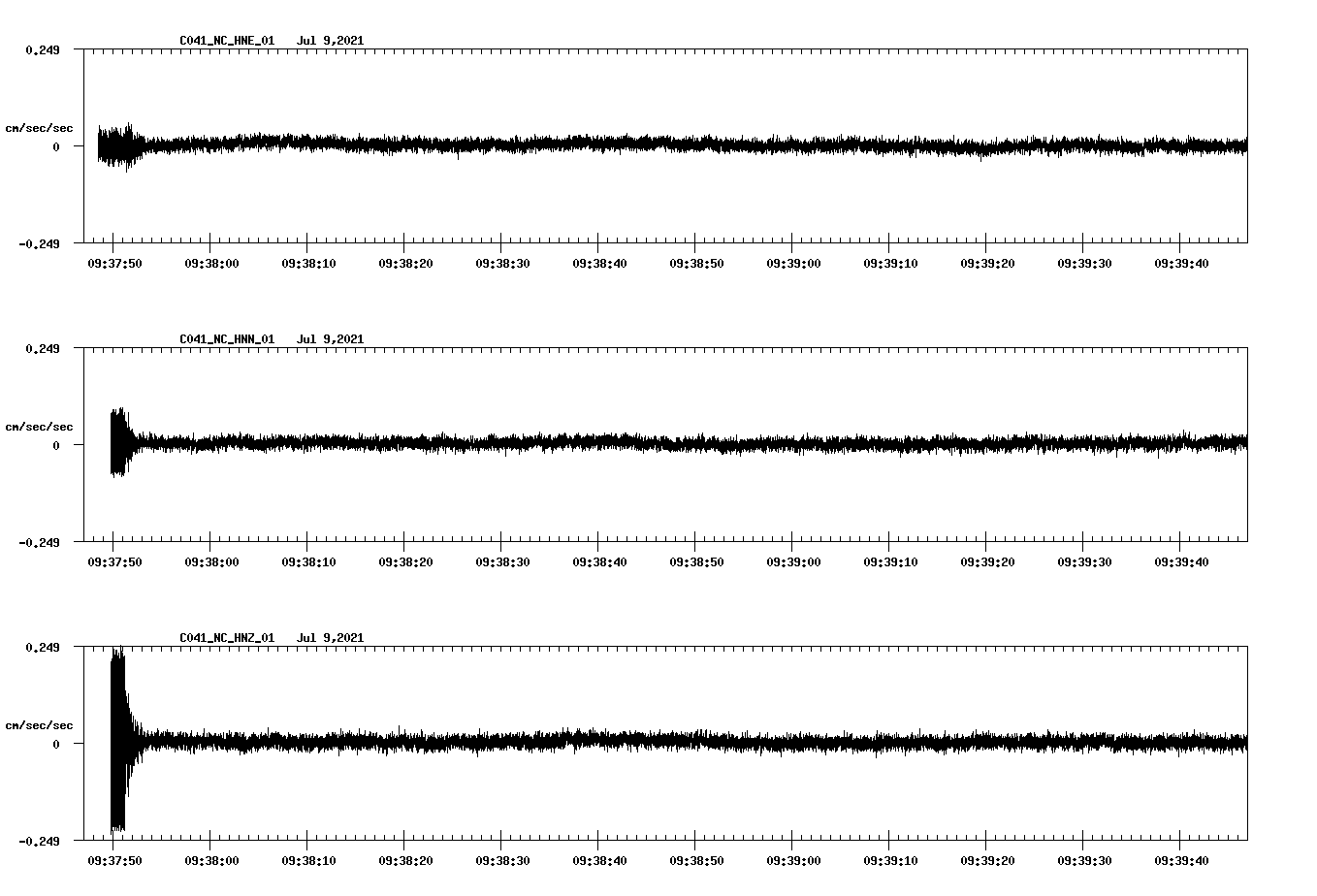The height and width of the screenshot is (896, 1317).
Task: Select the C041_NC_HNE_01 channel title
Action: tap(226, 41)
